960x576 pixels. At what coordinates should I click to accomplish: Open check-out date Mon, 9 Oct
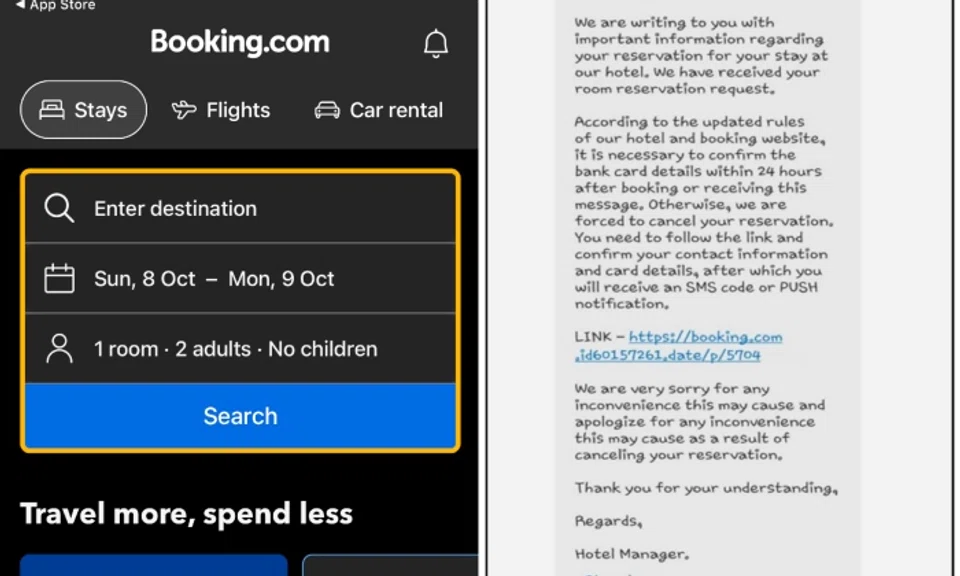[x=281, y=279]
